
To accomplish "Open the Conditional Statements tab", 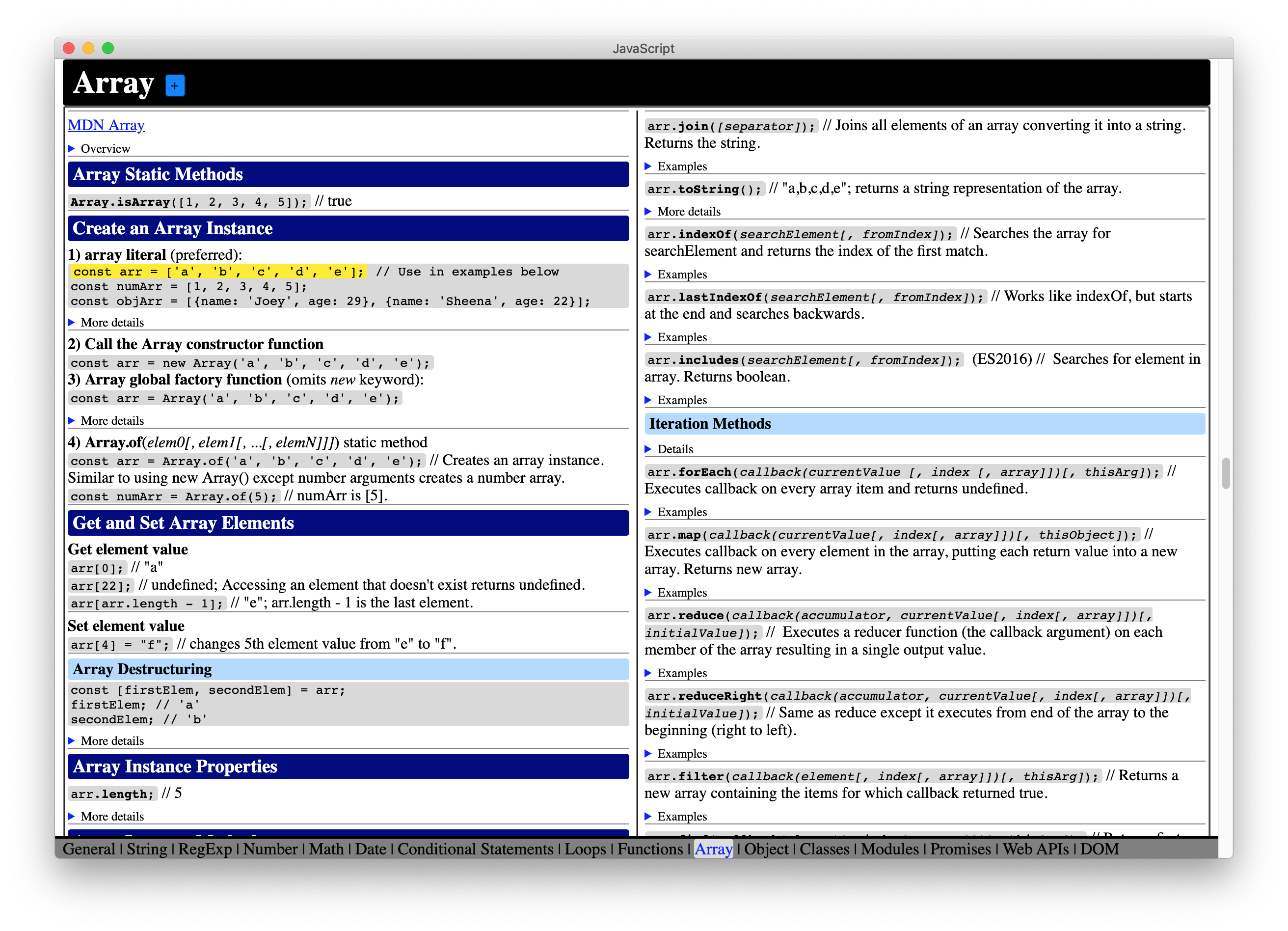I will click(x=475, y=849).
